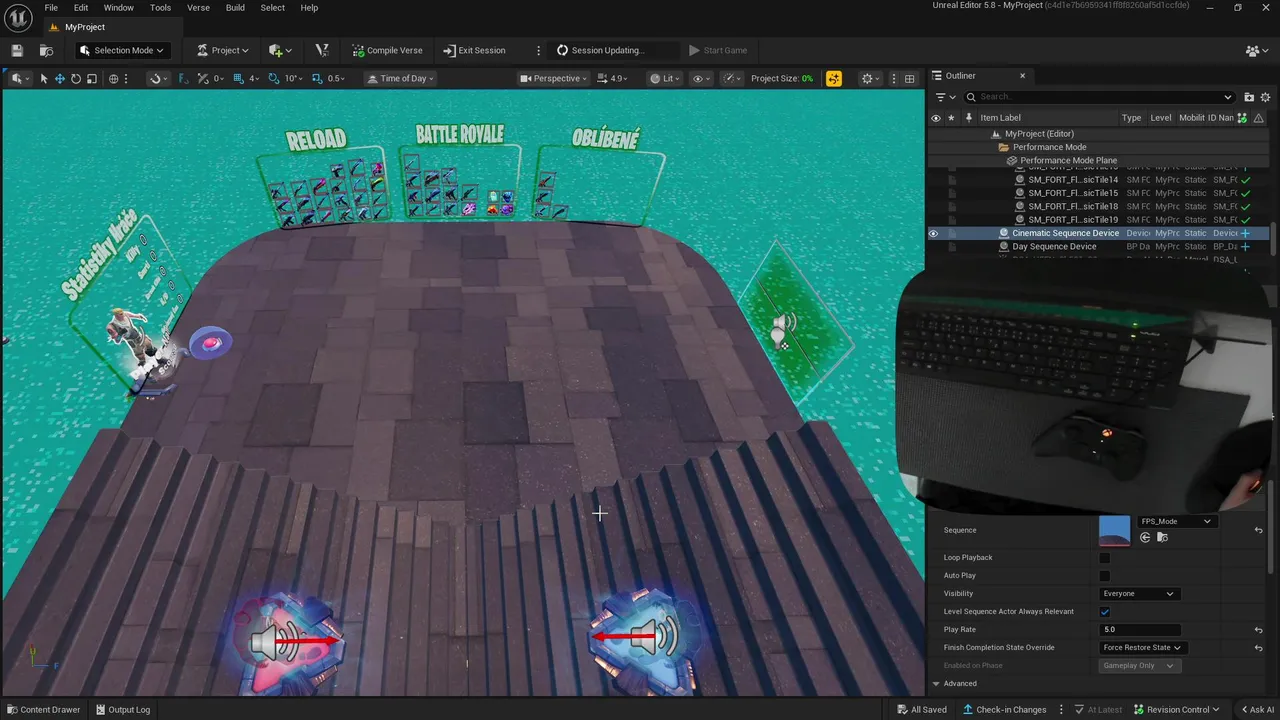Use selected asset arrow icon under Sequence
The image size is (1280, 720).
point(1145,537)
